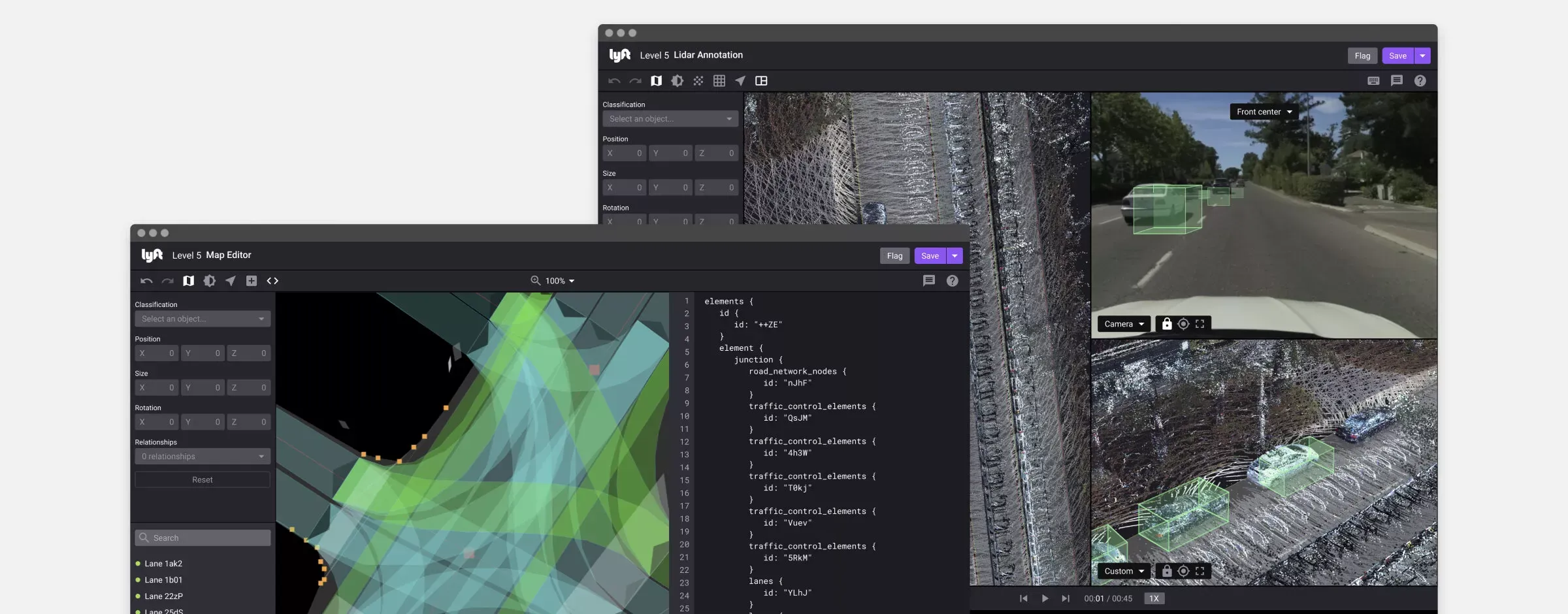
Task: Open brightness settings in Lidar Annotation toolbar
Action: point(677,81)
